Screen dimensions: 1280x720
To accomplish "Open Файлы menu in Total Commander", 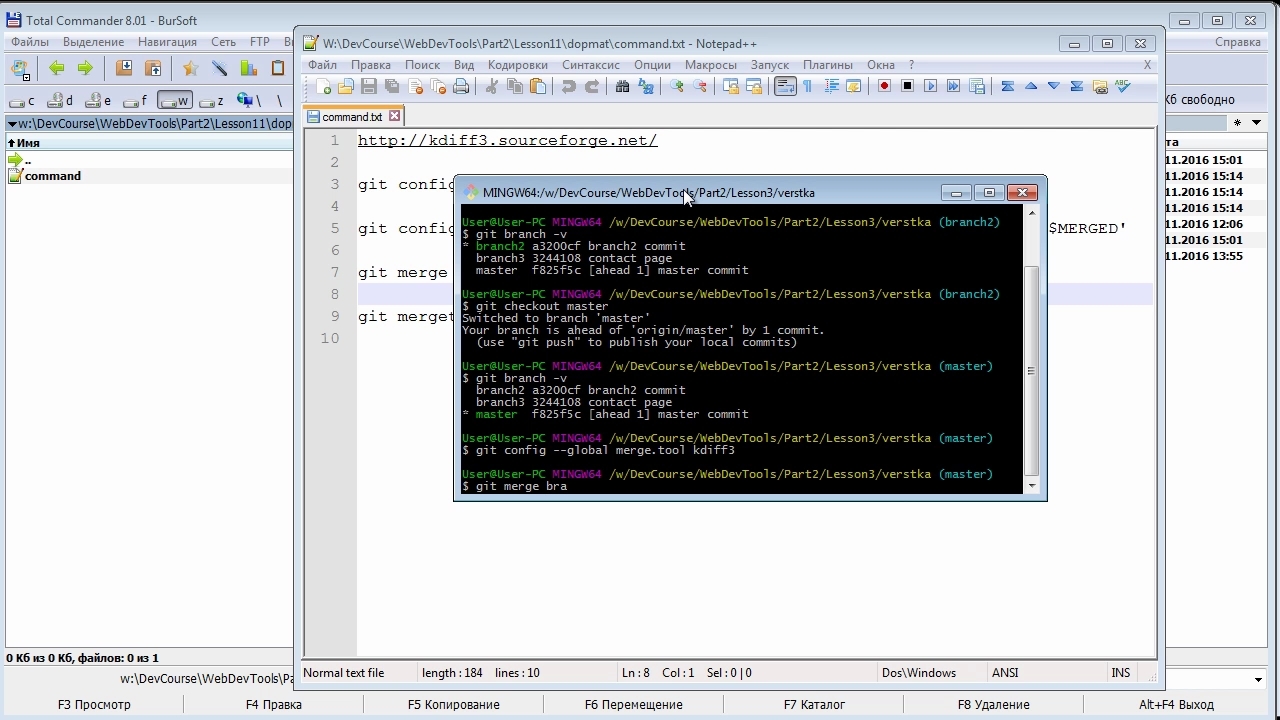I will pyautogui.click(x=30, y=42).
